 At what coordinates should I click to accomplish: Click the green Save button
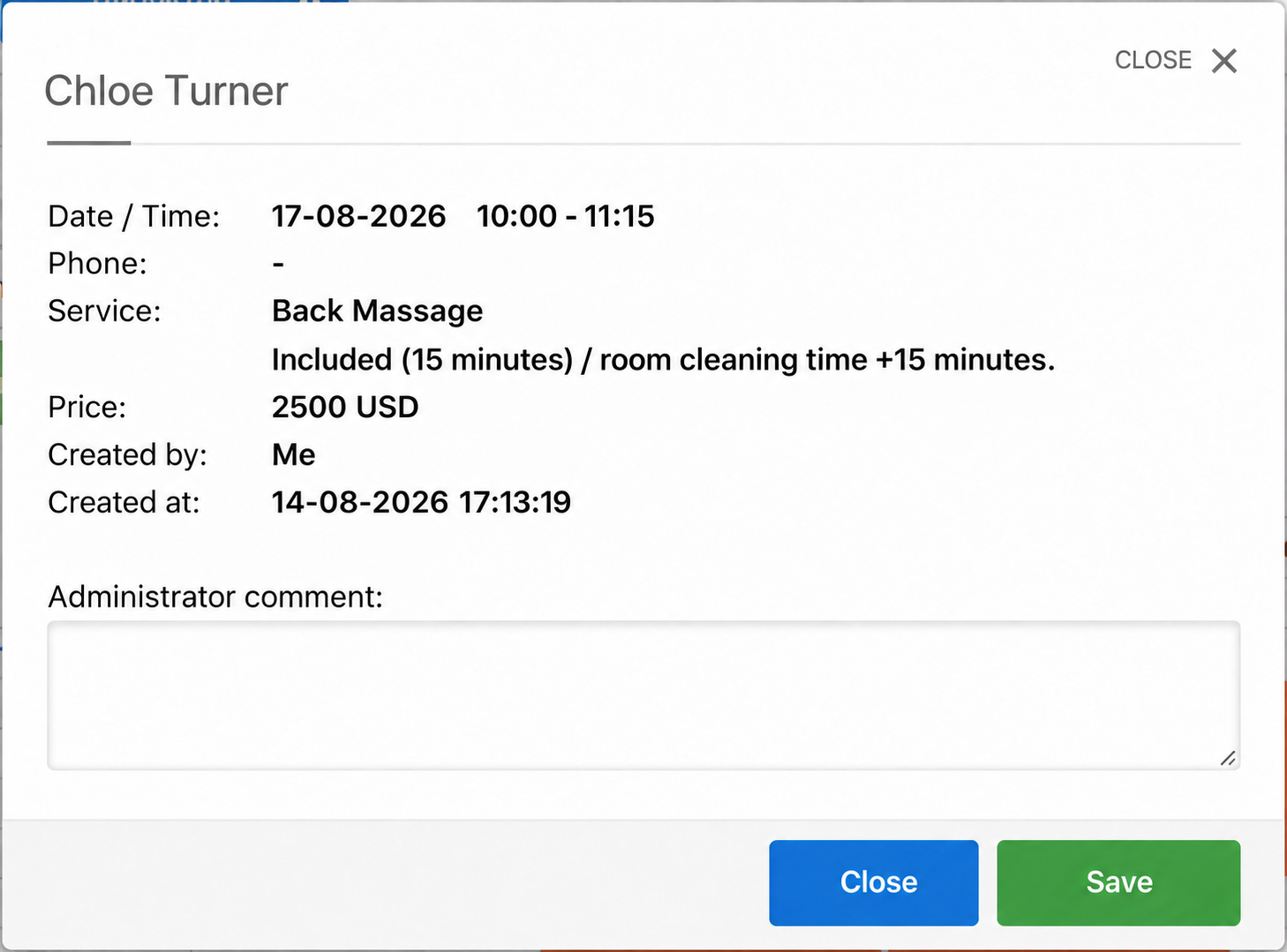tap(1118, 882)
